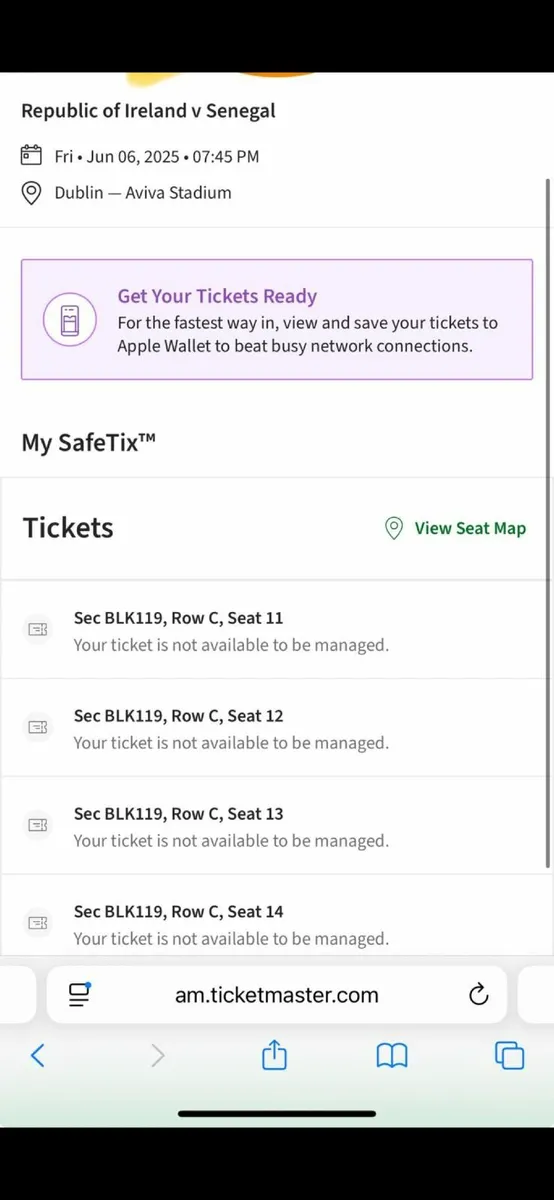Click the page scrollbar on right edge
This screenshot has width=554, height=1200.
click(547, 523)
